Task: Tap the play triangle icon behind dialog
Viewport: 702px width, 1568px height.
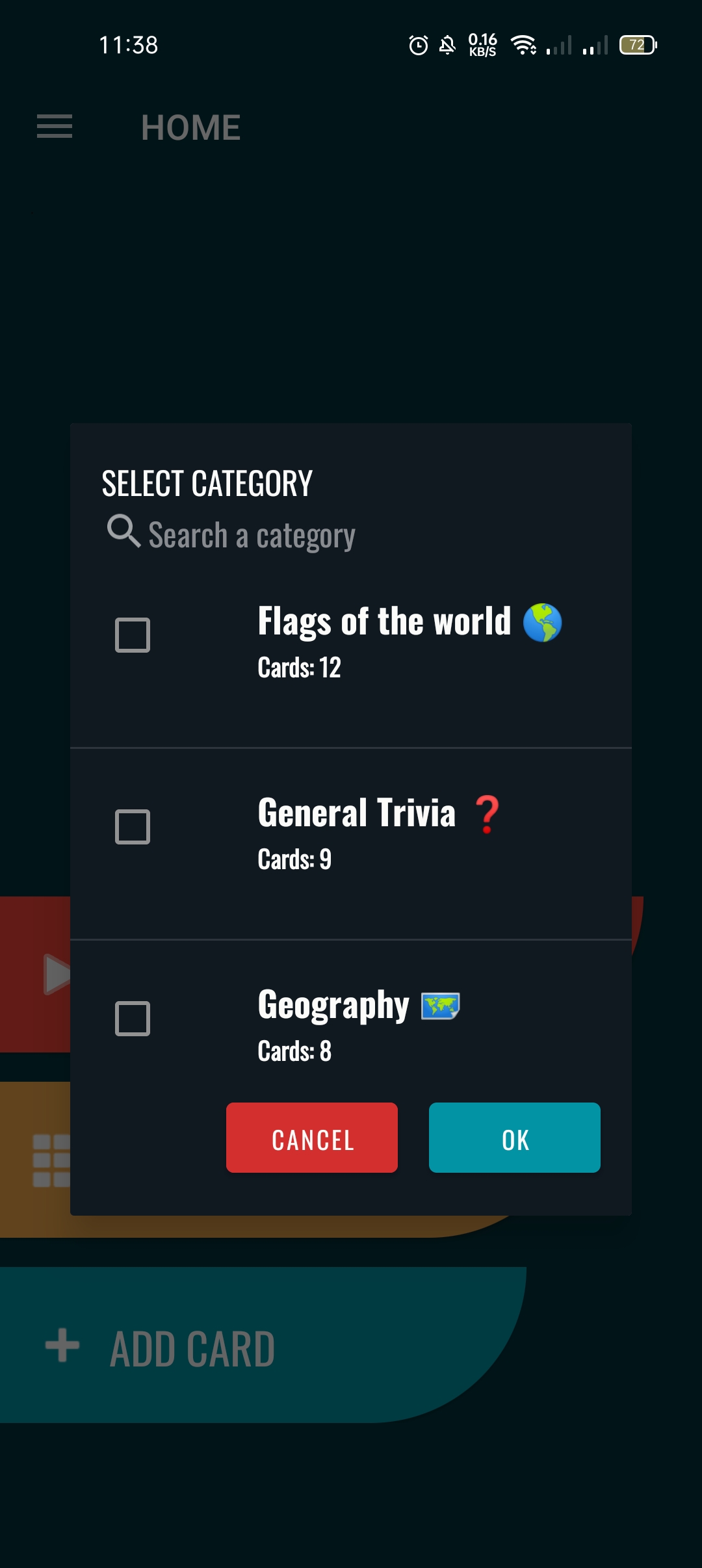Action: point(56,974)
